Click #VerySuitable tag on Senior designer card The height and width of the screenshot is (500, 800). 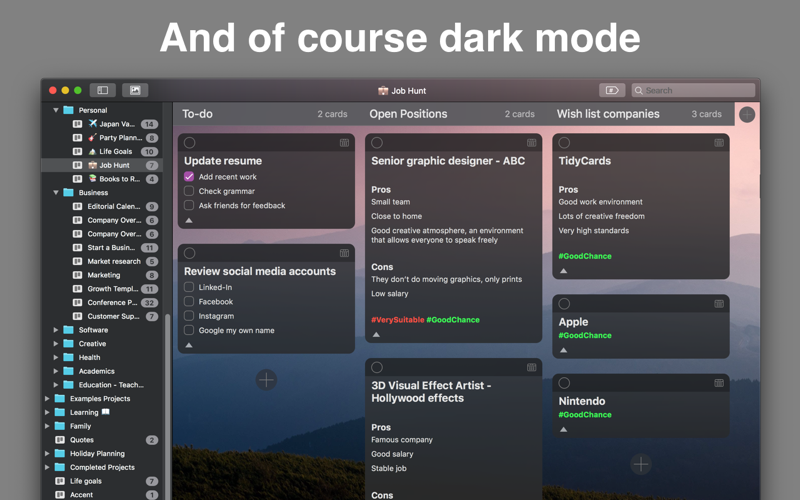coord(397,320)
